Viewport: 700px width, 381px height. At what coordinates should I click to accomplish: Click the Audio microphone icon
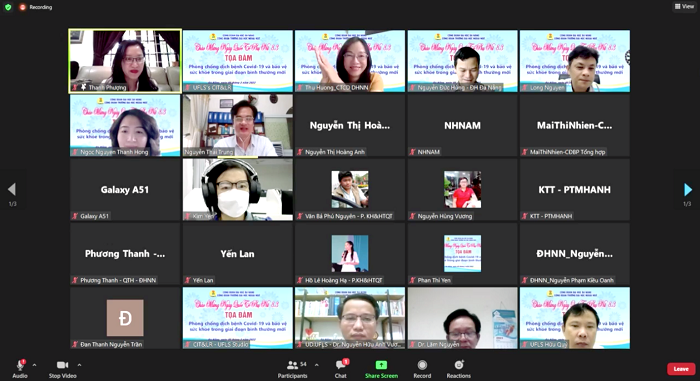click(x=20, y=365)
